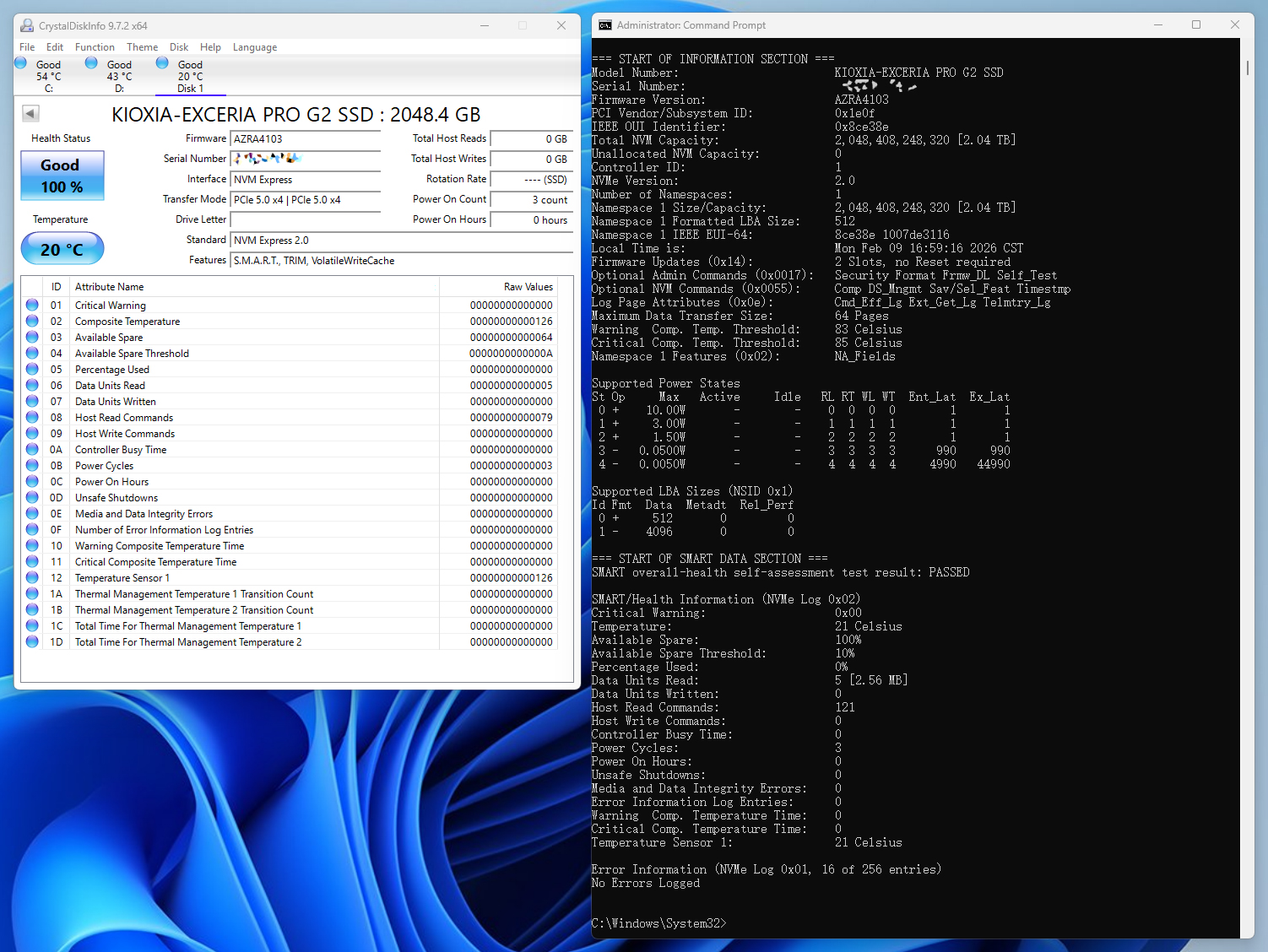
Task: Open the Help menu
Action: [x=210, y=47]
